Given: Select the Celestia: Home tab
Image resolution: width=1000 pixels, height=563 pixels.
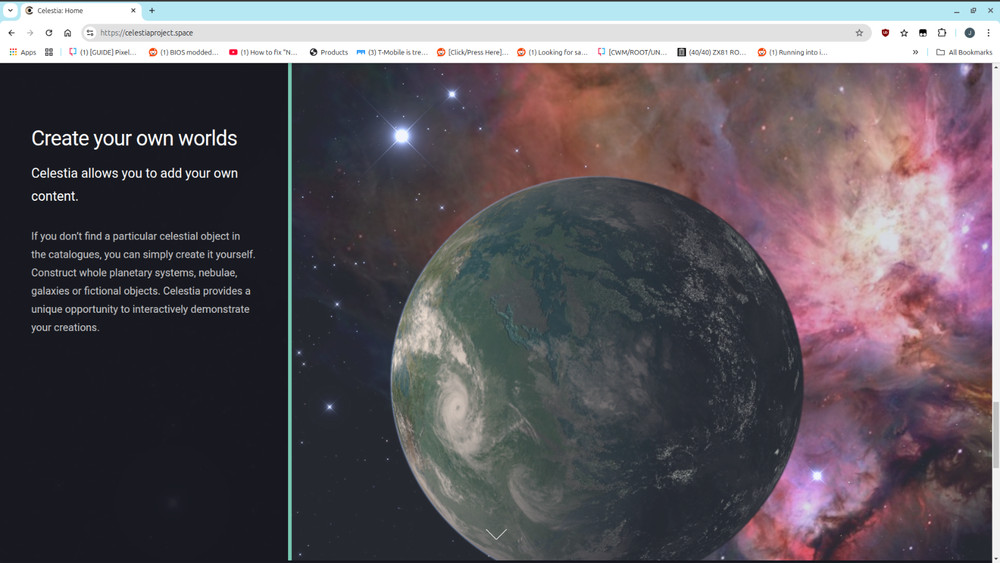Looking at the screenshot, I should [80, 10].
